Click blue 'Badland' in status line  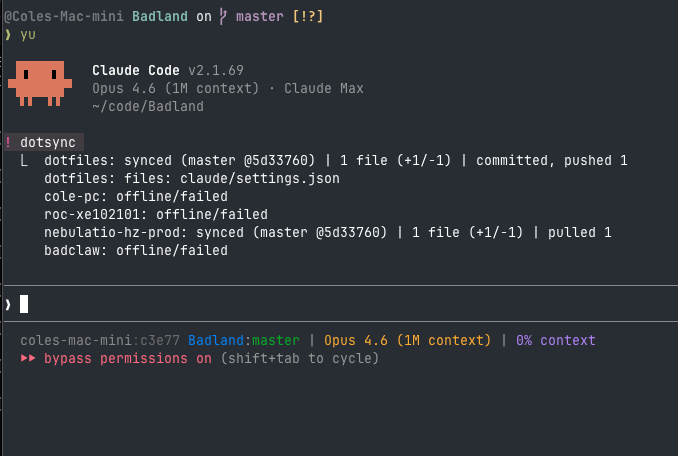click(216, 341)
